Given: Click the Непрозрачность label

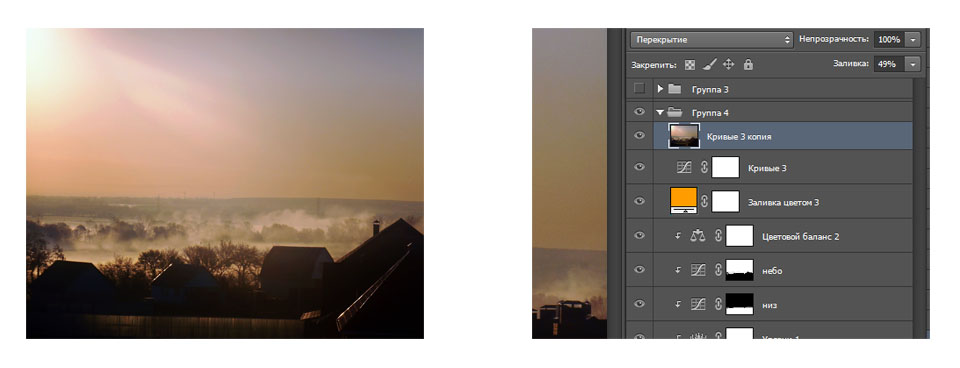Looking at the screenshot, I should pyautogui.click(x=834, y=39).
